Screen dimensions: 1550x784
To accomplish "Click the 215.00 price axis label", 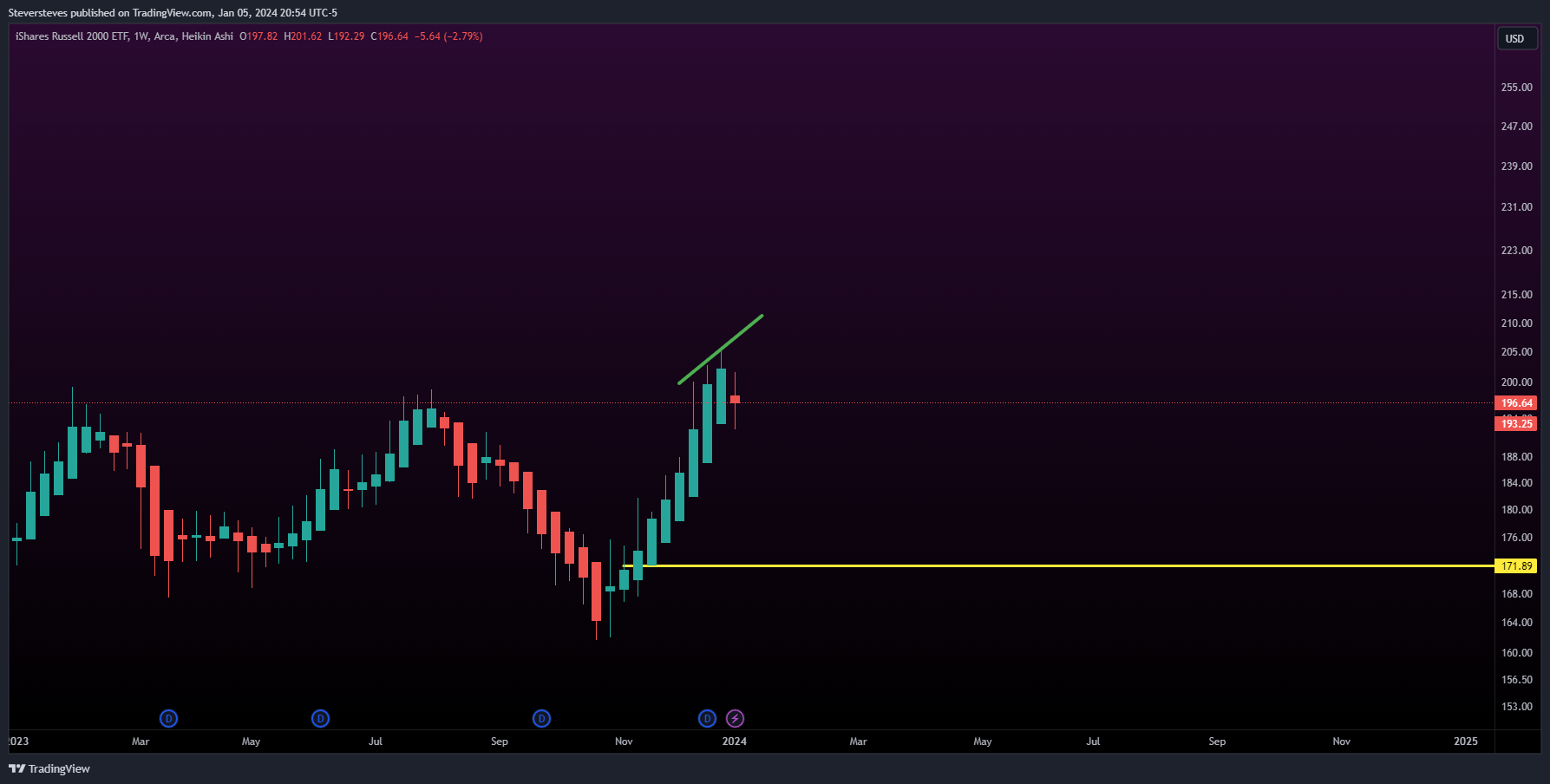I will (1516, 295).
